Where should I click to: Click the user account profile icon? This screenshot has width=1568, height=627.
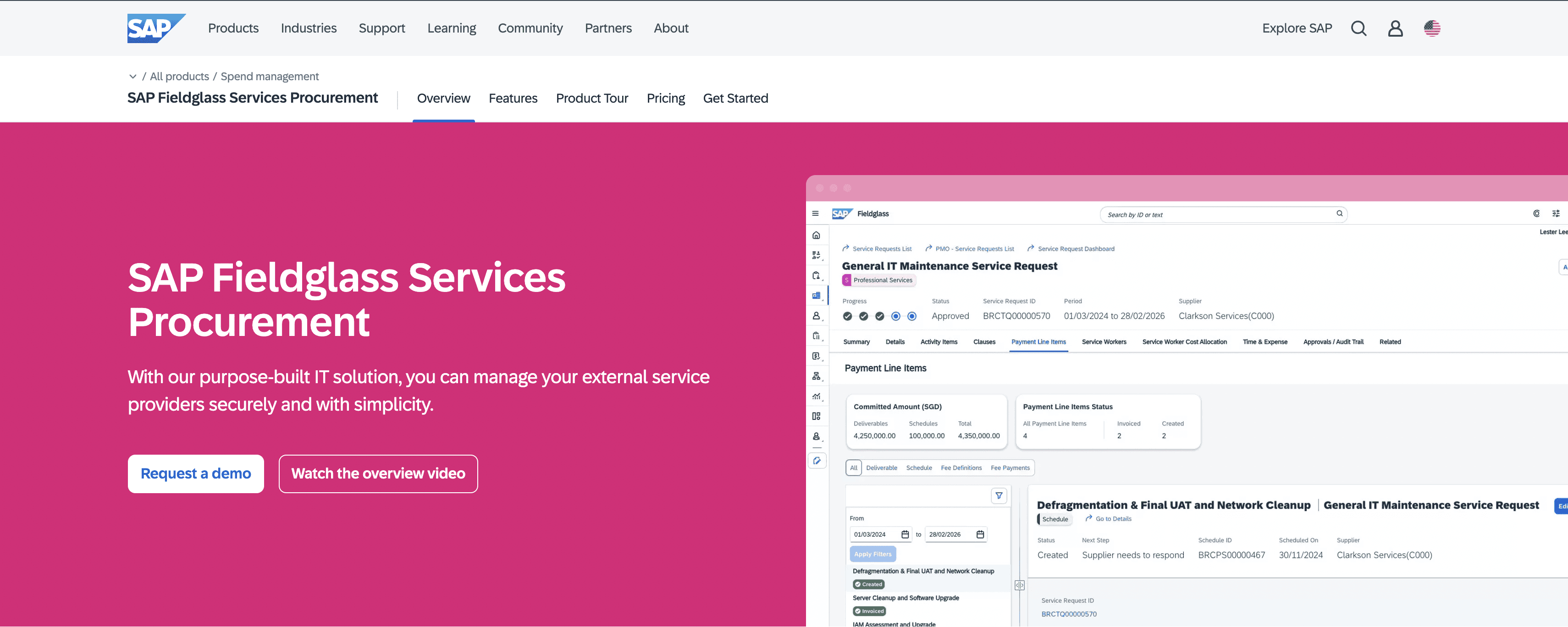[1395, 28]
